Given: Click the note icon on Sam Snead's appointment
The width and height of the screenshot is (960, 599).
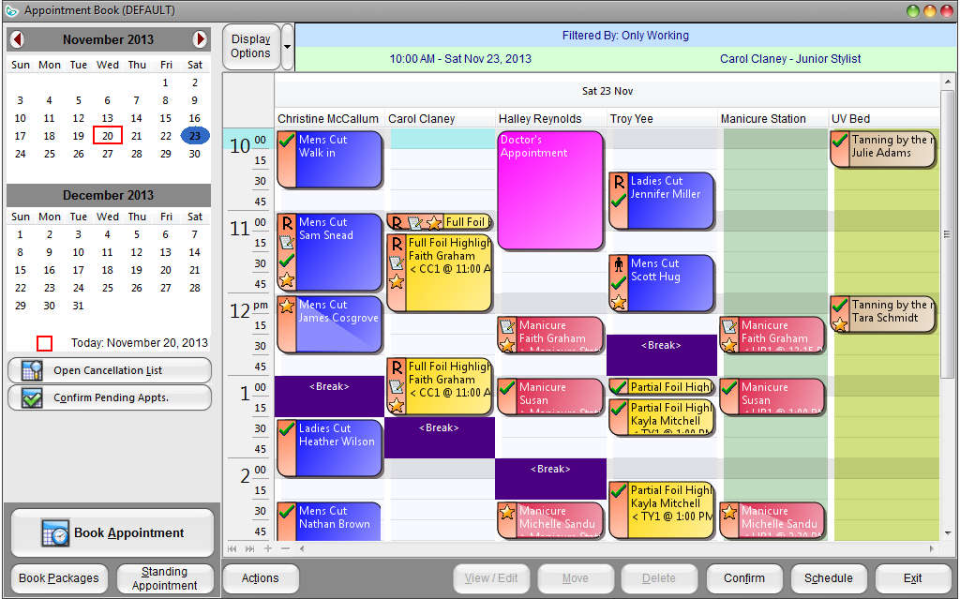Looking at the screenshot, I should 287,243.
